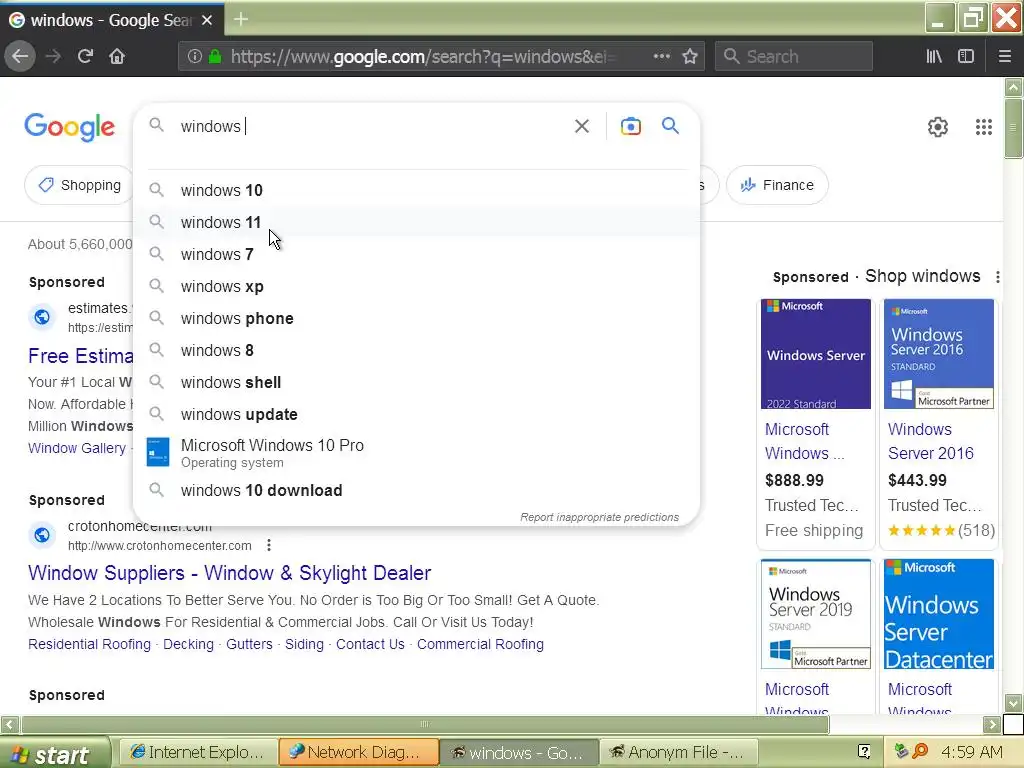Open Windows Server 2022 Standard product image

click(x=816, y=354)
